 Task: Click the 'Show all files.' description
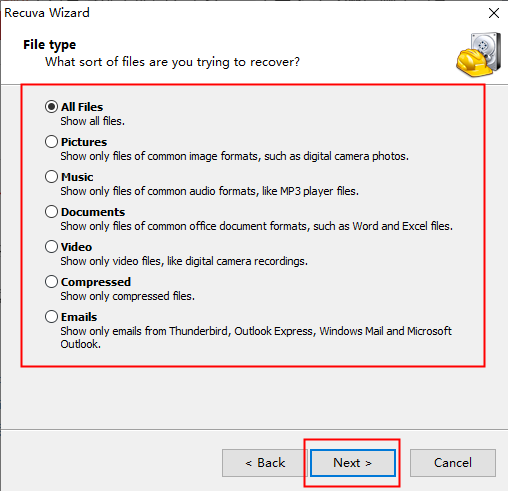[x=93, y=121]
